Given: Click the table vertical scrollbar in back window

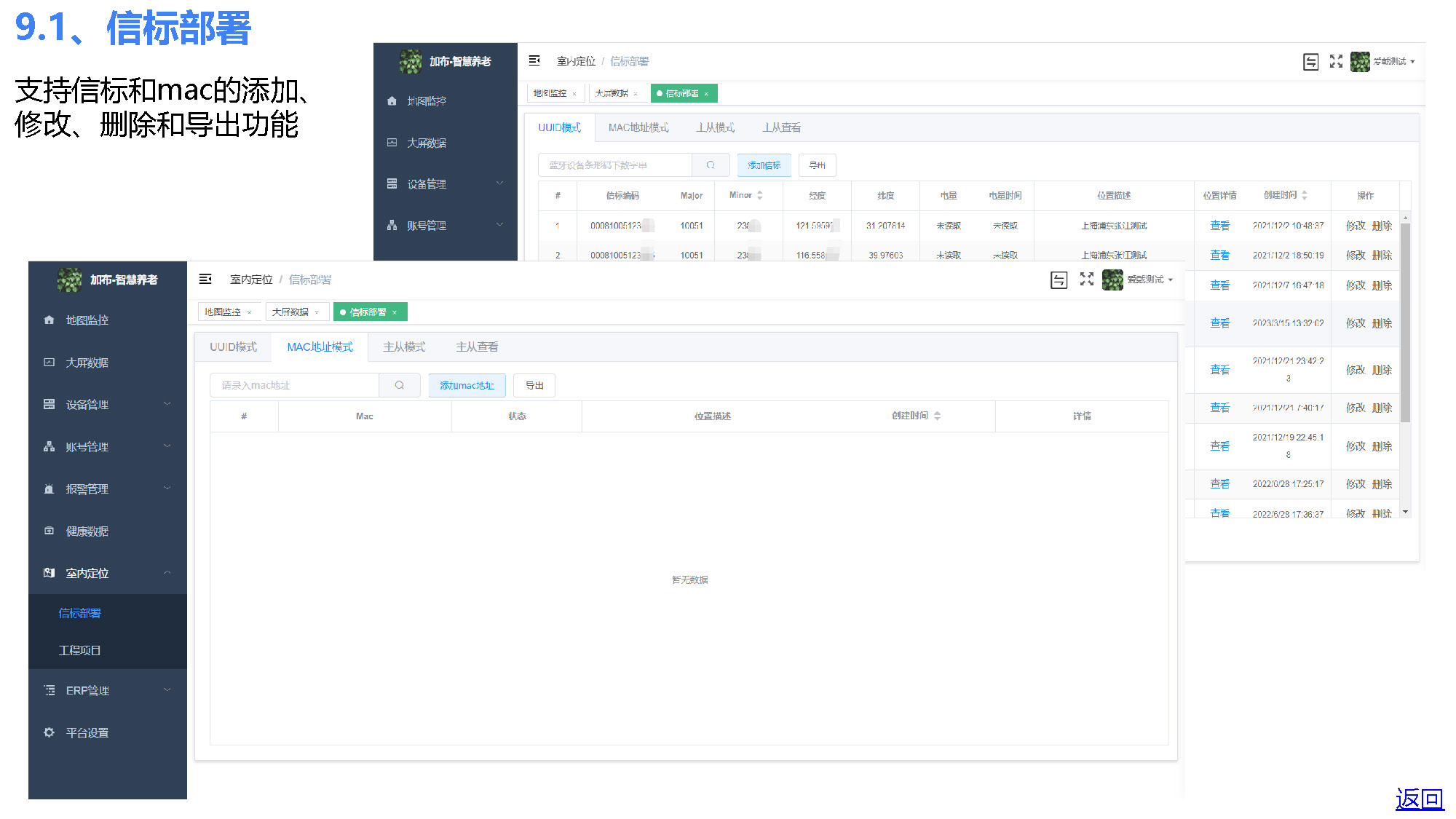Looking at the screenshot, I should point(1406,322).
